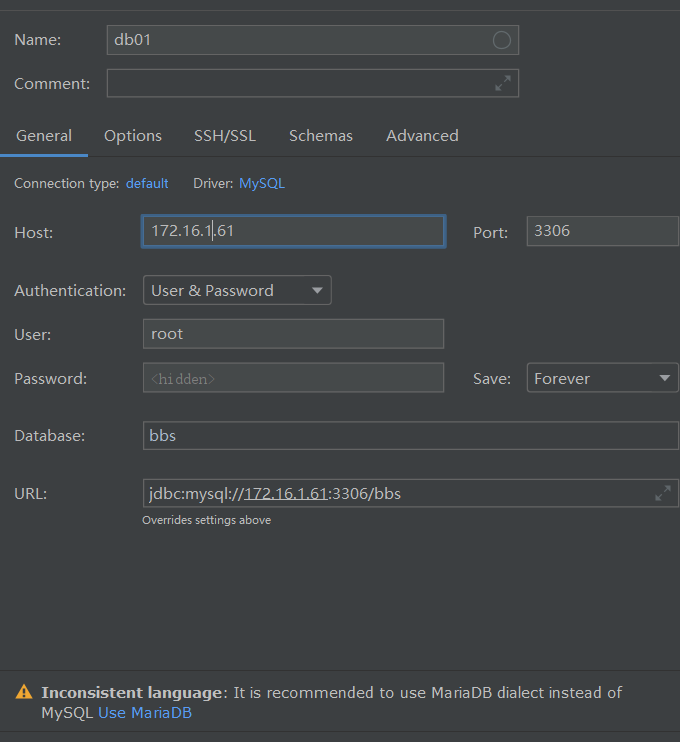
Task: Open the Authentication dropdown
Action: point(237,291)
